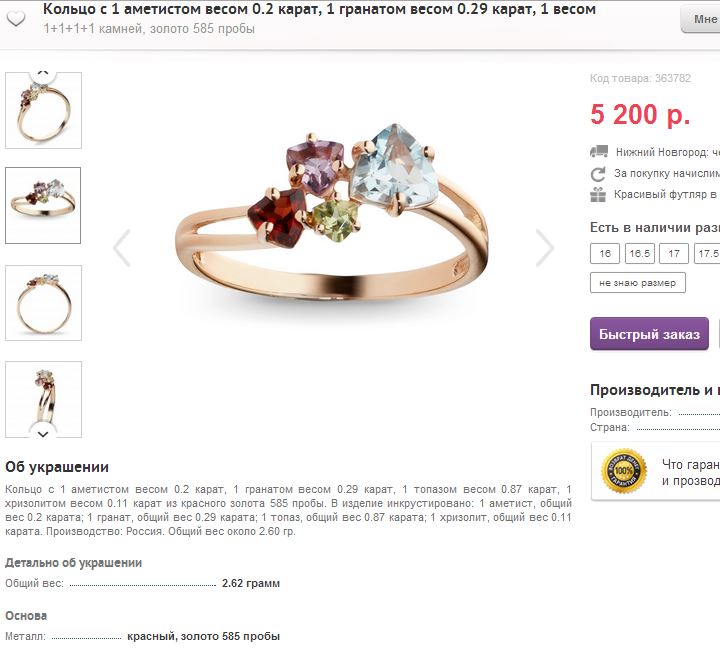Select ring size 16.5
720x657 pixels.
640,253
